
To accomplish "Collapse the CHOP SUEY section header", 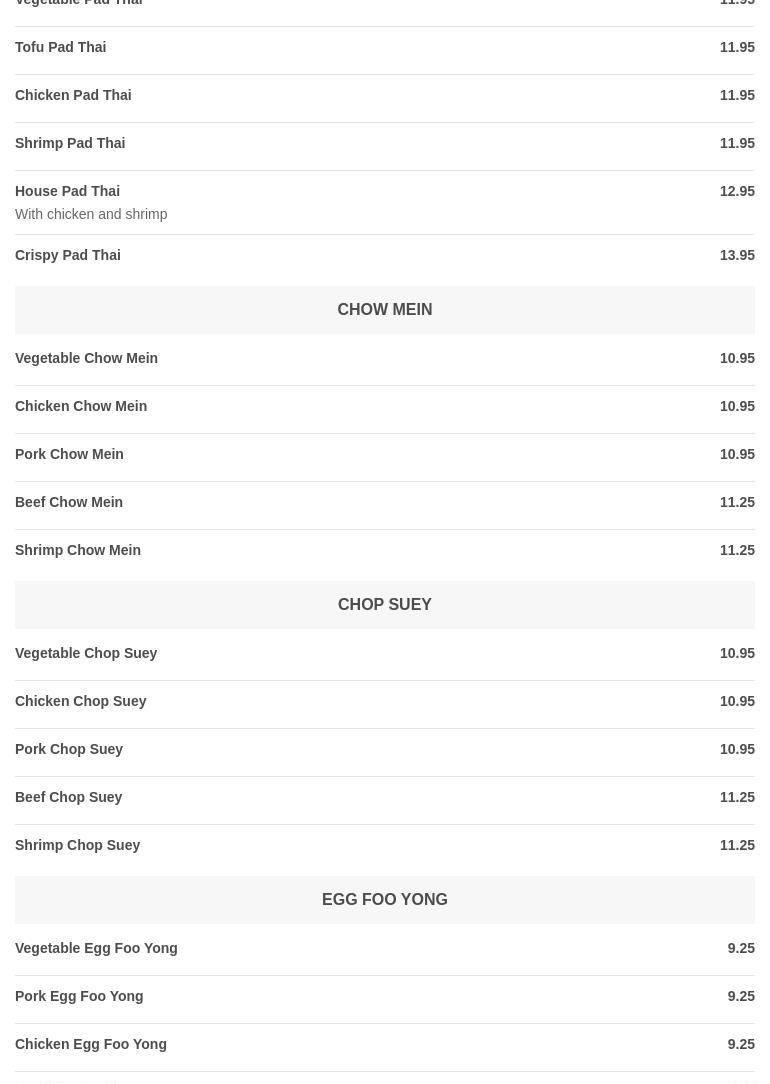I will (x=384, y=605).
